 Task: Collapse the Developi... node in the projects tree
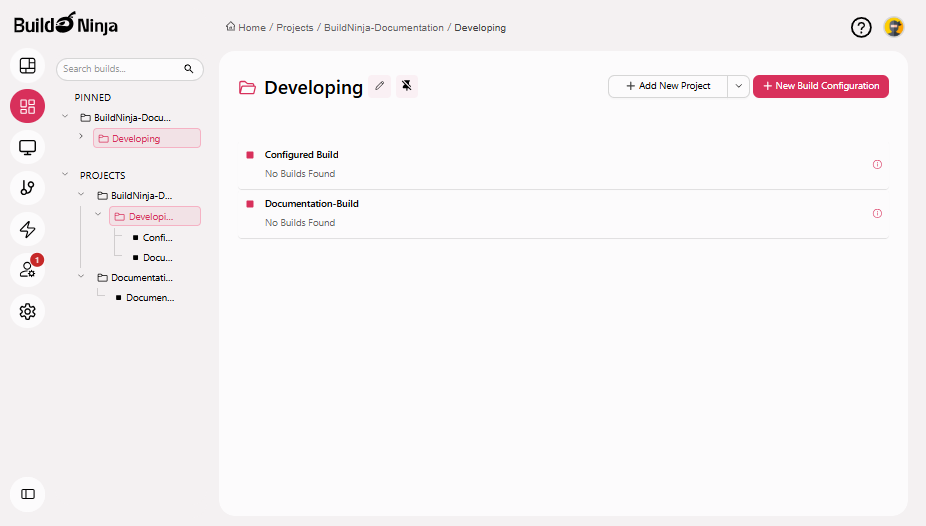click(98, 214)
